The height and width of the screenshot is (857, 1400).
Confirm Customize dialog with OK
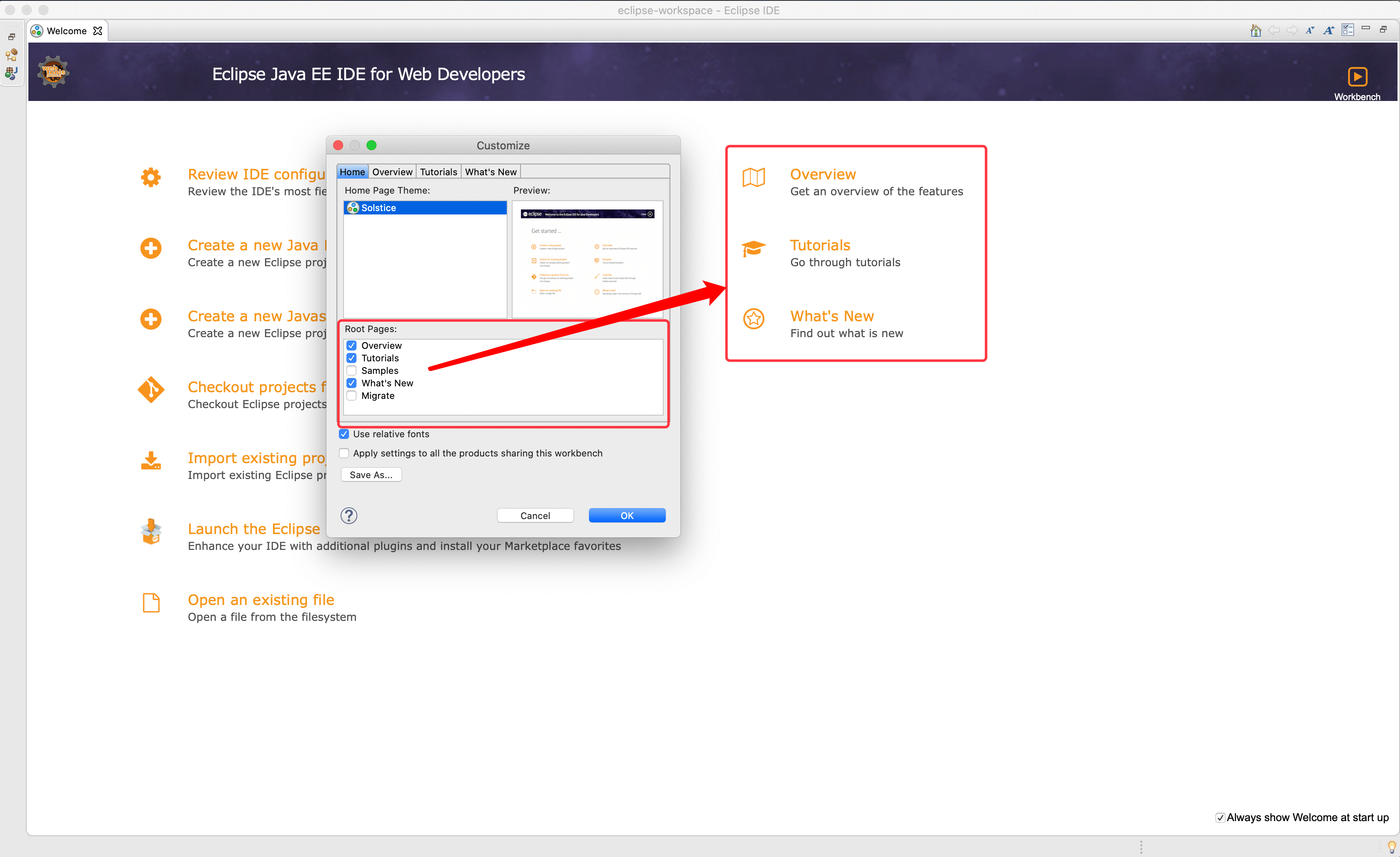click(627, 516)
